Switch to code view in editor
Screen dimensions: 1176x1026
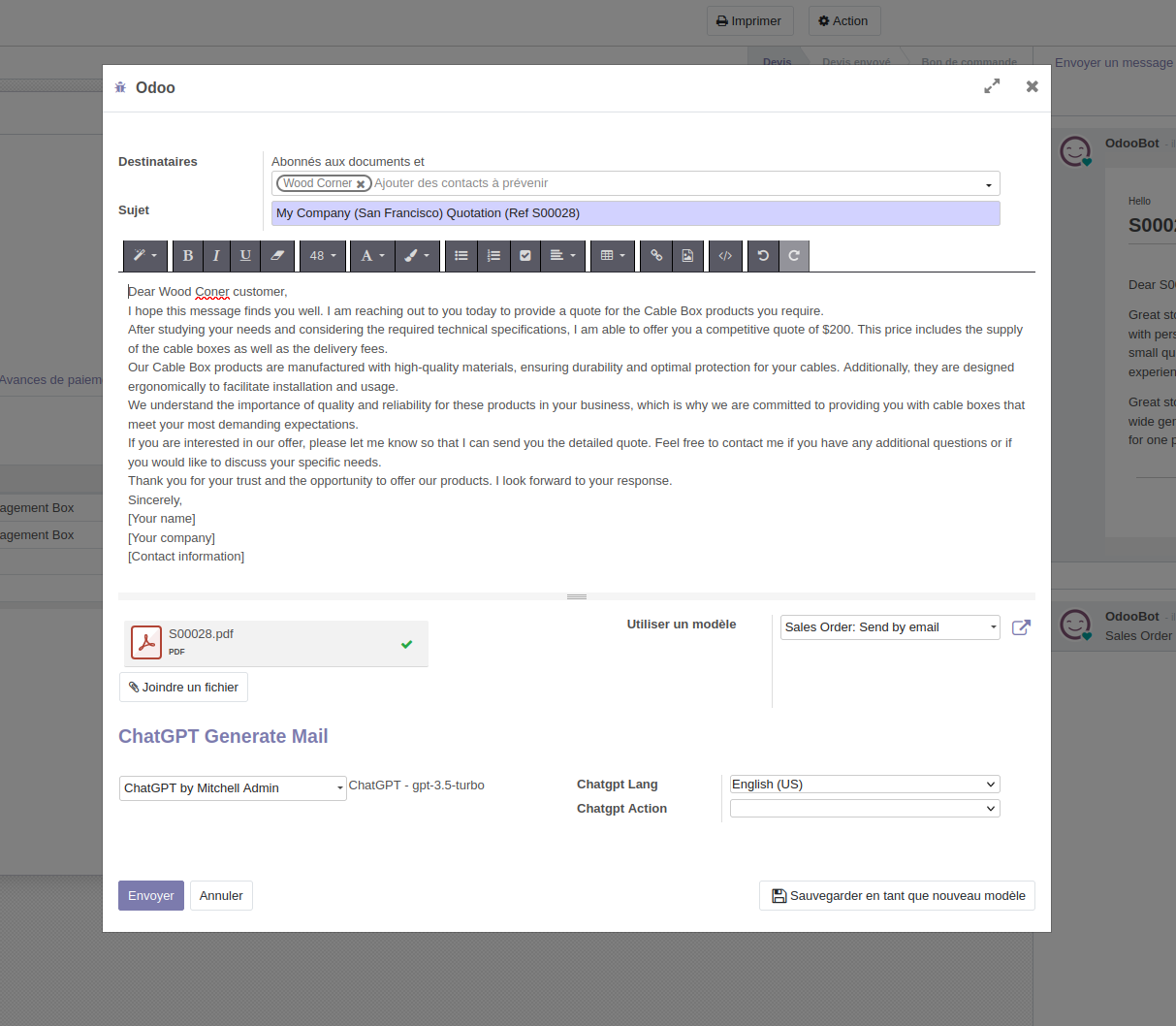[x=725, y=256]
